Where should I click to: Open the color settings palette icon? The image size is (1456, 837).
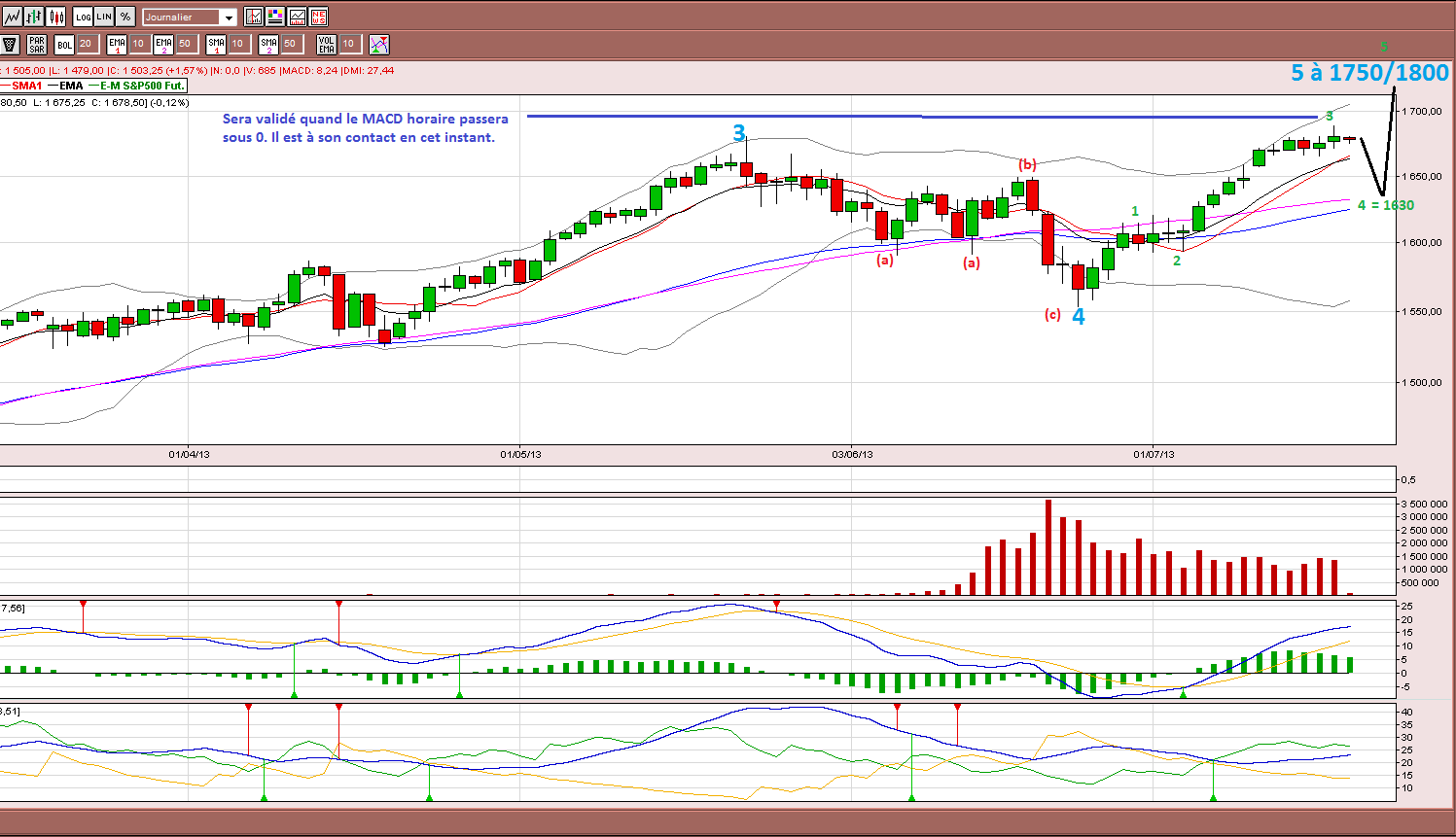(x=275, y=17)
